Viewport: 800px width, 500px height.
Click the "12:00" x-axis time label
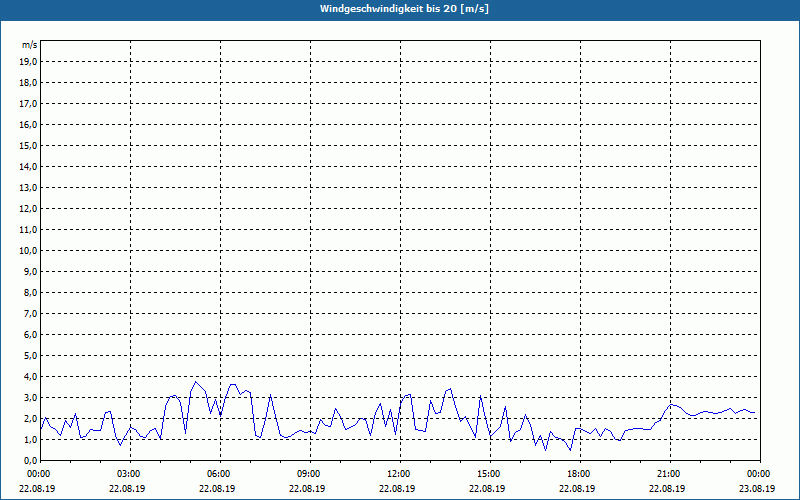[x=397, y=474]
